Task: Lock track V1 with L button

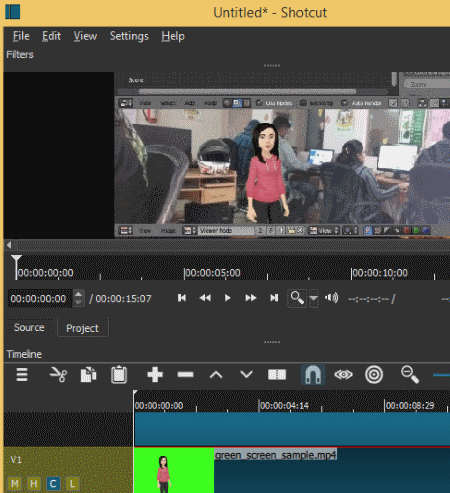Action: [72, 484]
